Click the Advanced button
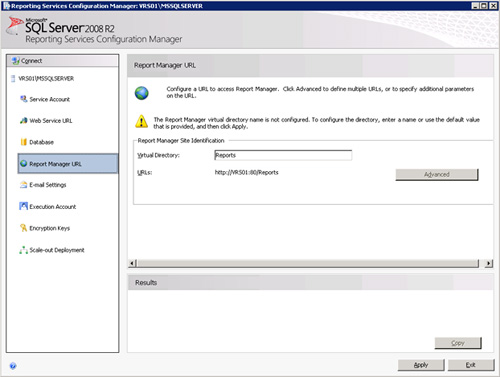The image size is (500, 377). click(437, 174)
